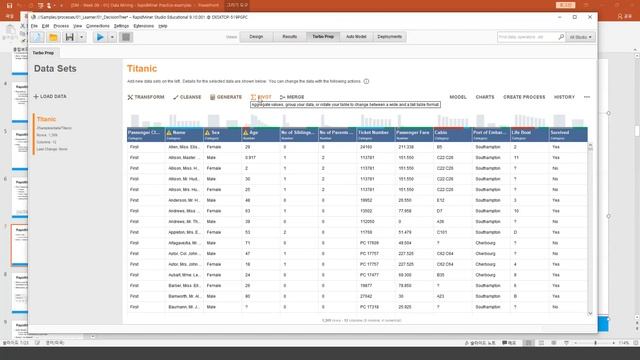Open the Deployments view

click(x=389, y=37)
